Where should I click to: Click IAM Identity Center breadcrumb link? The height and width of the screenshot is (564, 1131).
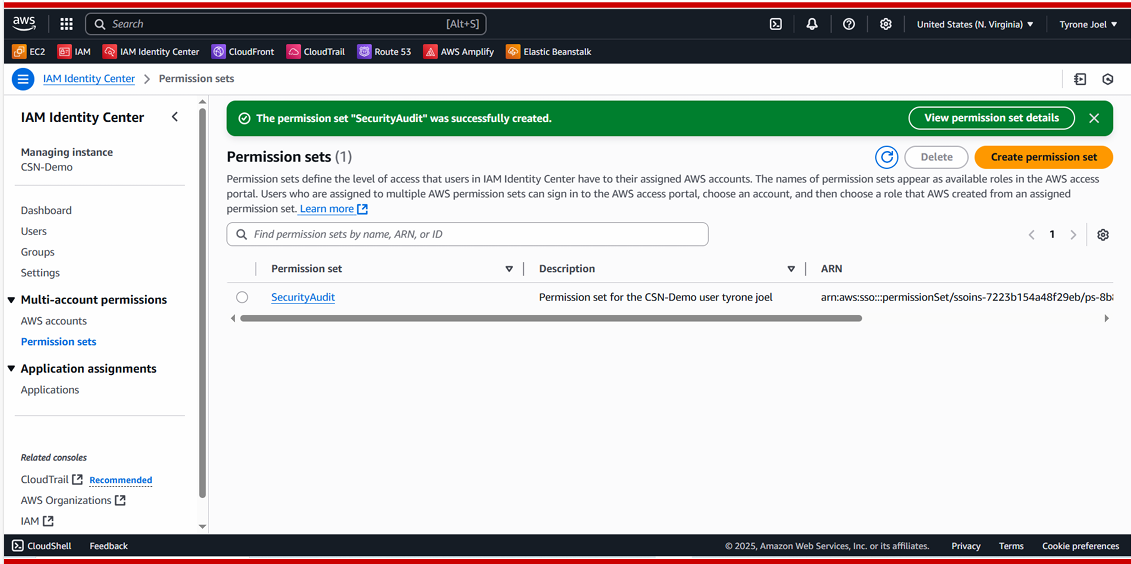coord(89,79)
